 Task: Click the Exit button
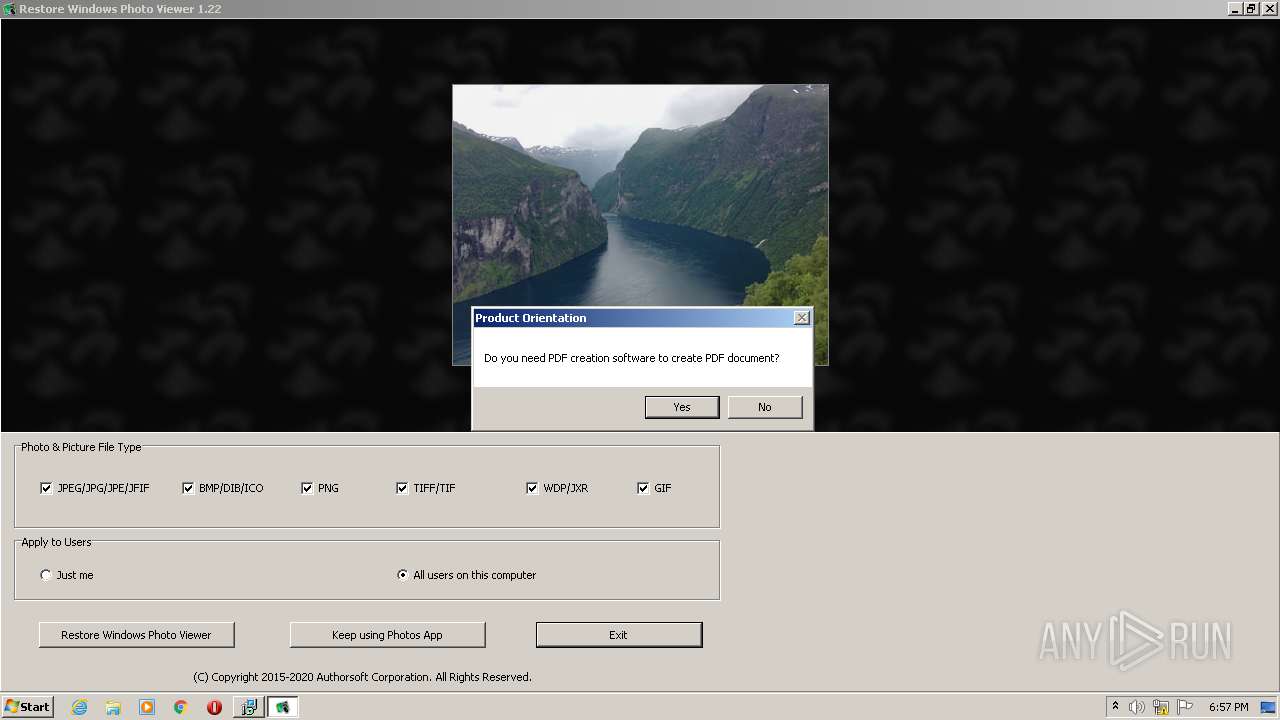coord(619,635)
